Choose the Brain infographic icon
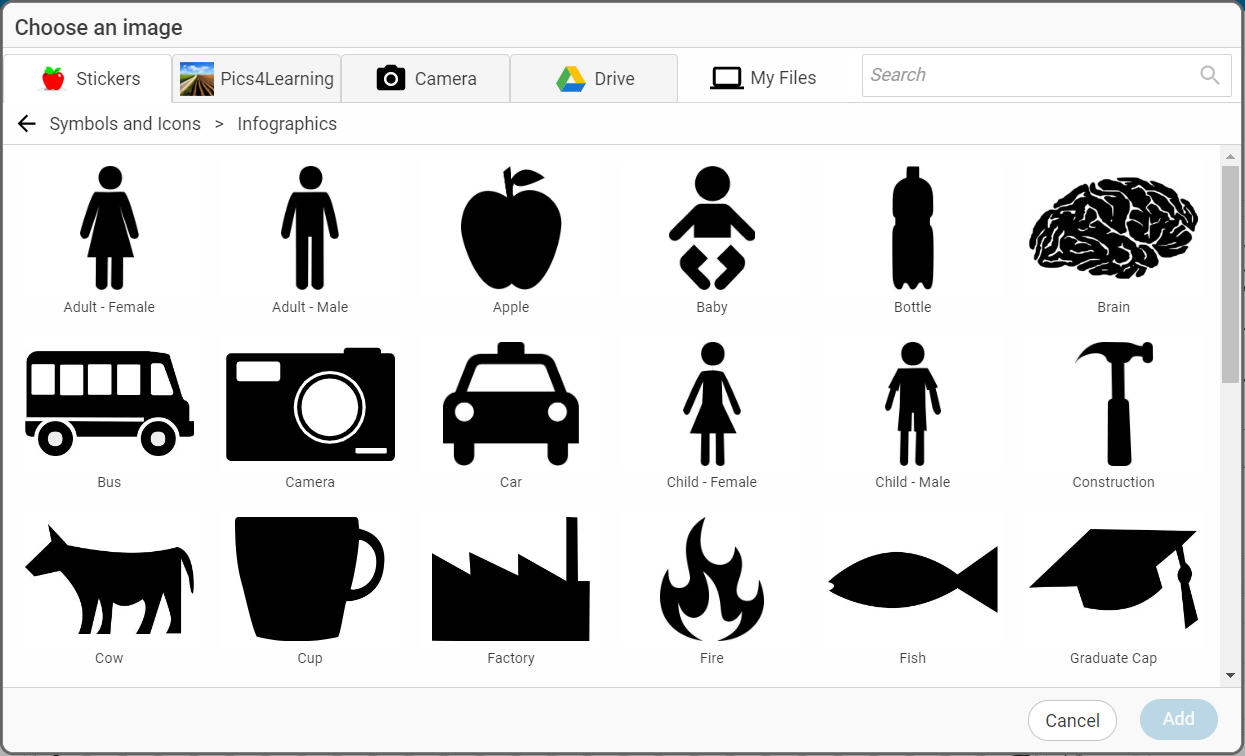 [1113, 227]
